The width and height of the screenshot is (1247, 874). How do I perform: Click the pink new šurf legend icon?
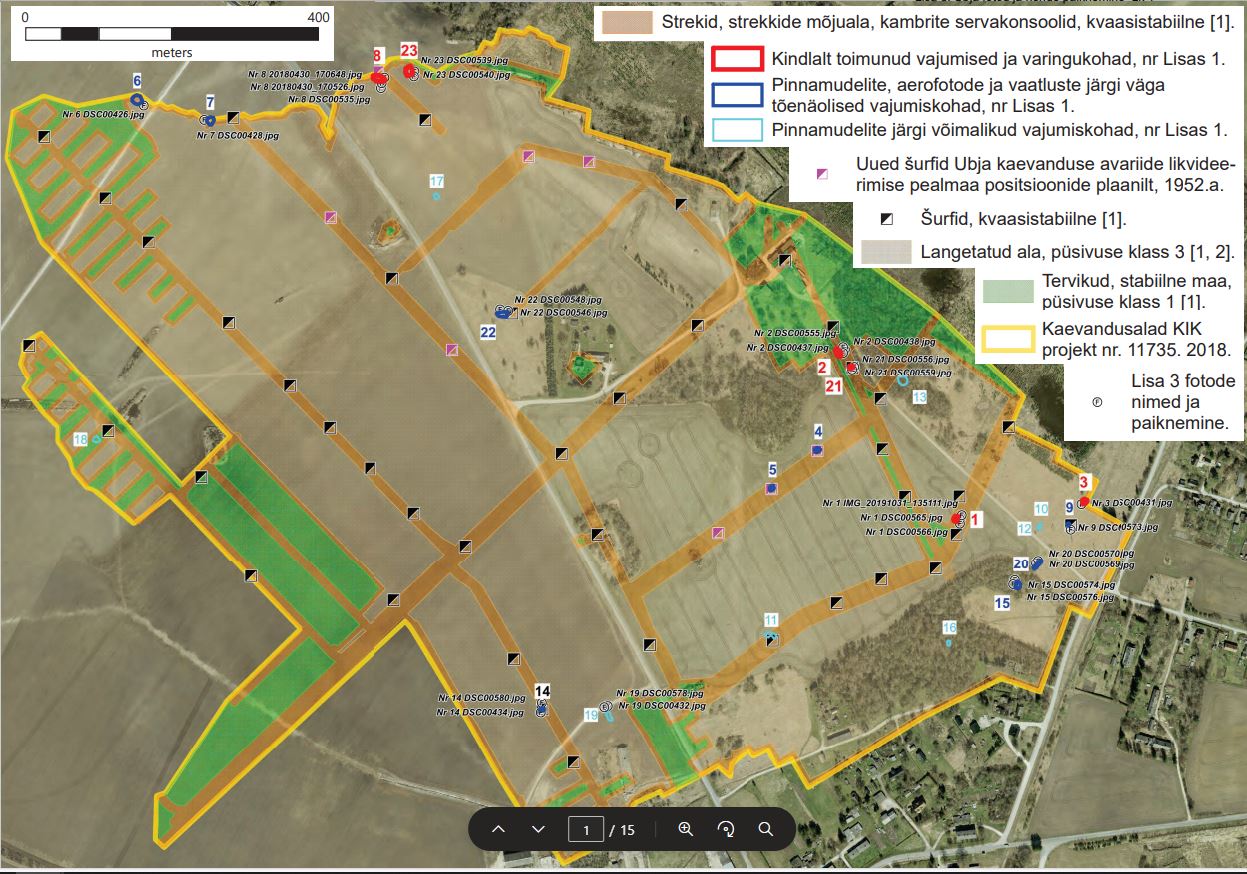click(x=822, y=174)
